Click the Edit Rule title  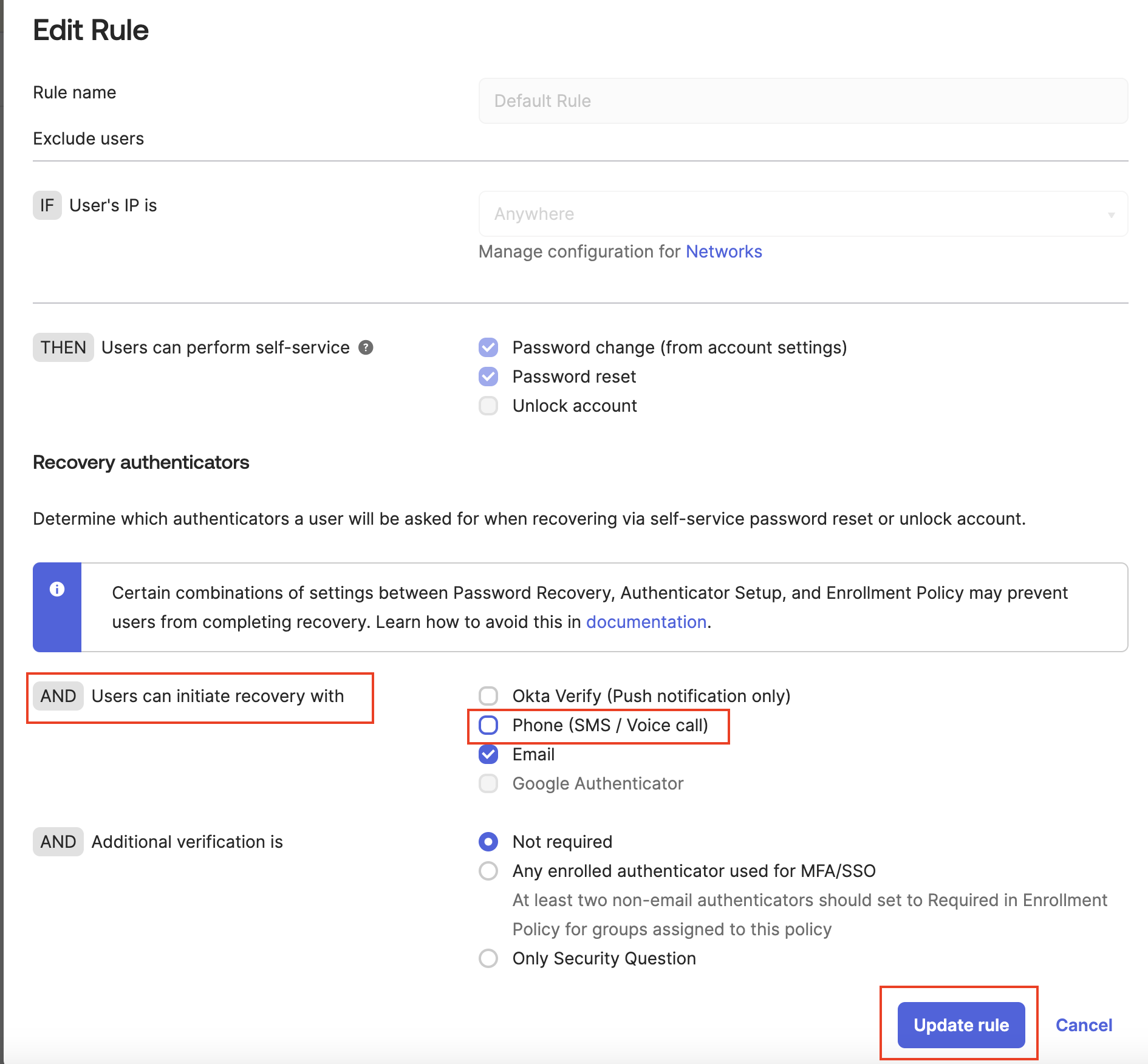(x=91, y=30)
